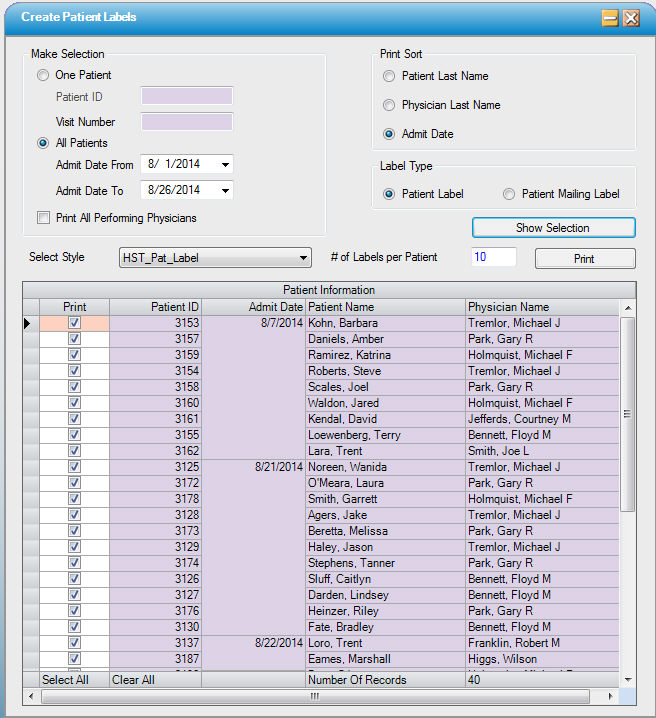Click the Patient ID input field
Image resolution: width=656 pixels, height=718 pixels.
pyautogui.click(x=187, y=97)
